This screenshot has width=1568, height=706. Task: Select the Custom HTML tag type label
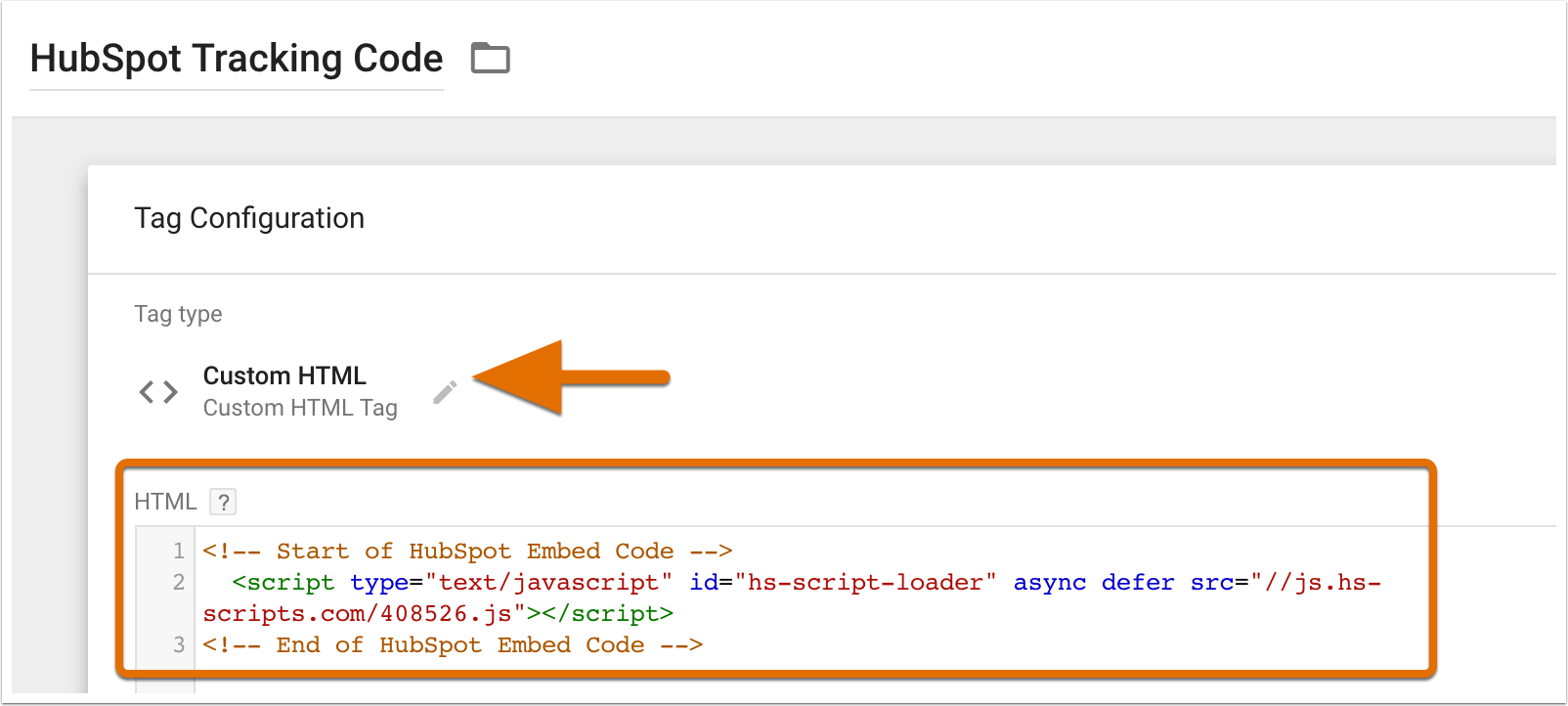[284, 375]
